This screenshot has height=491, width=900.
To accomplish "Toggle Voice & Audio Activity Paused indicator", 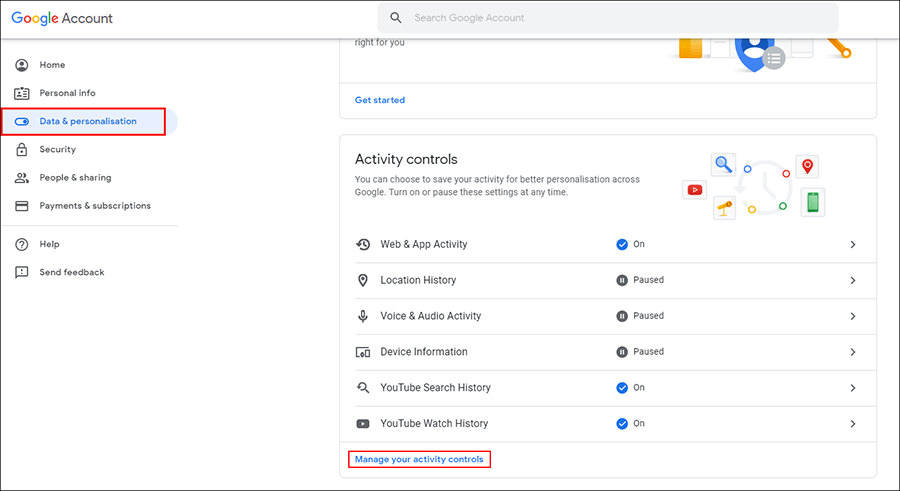I will tap(622, 316).
